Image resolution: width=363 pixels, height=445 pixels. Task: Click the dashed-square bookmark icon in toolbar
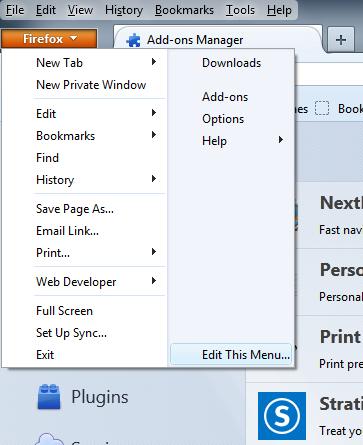[x=322, y=109]
